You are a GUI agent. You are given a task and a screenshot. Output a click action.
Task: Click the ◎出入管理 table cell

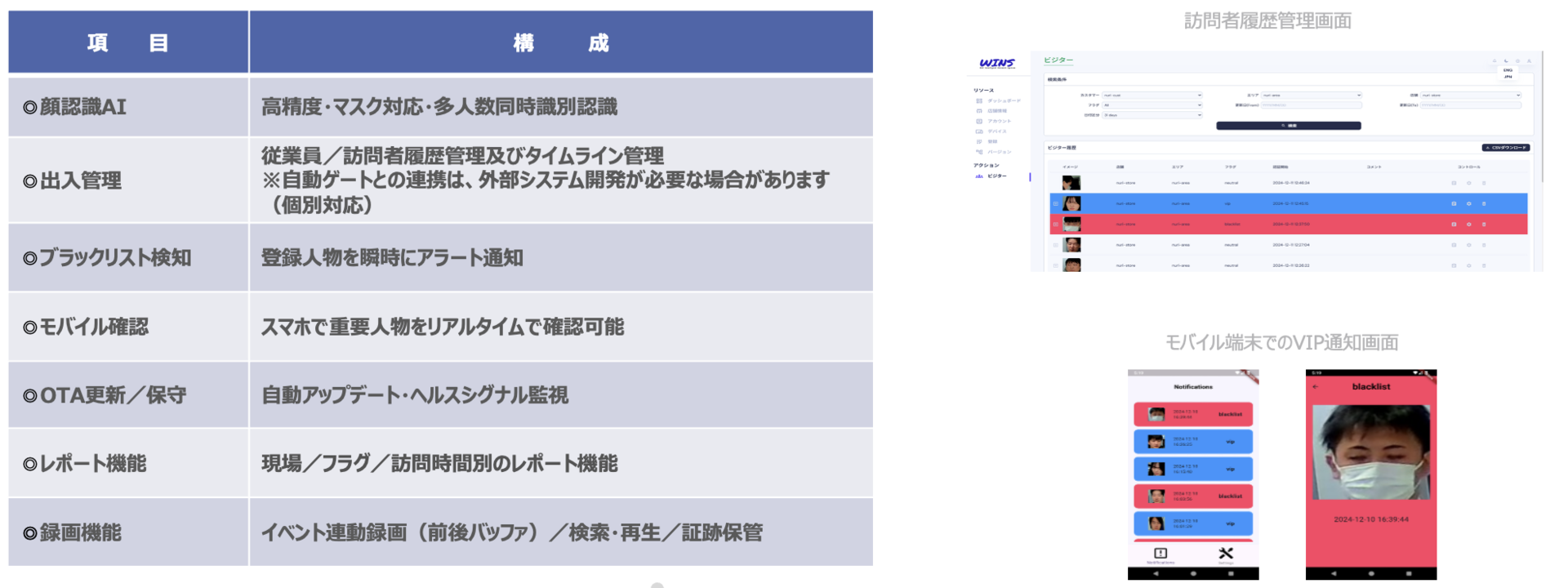click(x=128, y=180)
